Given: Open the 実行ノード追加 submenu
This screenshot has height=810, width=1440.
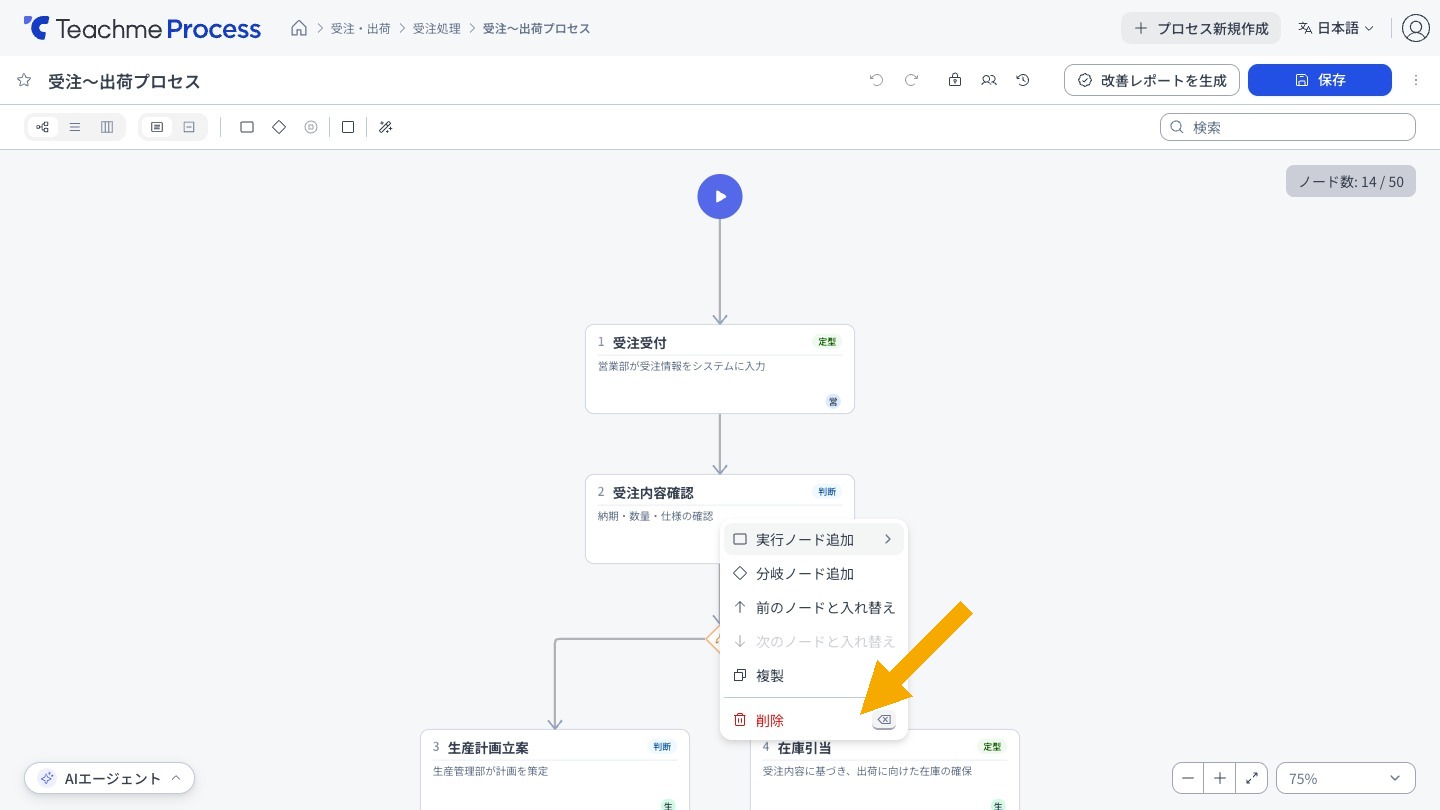Looking at the screenshot, I should 814,540.
